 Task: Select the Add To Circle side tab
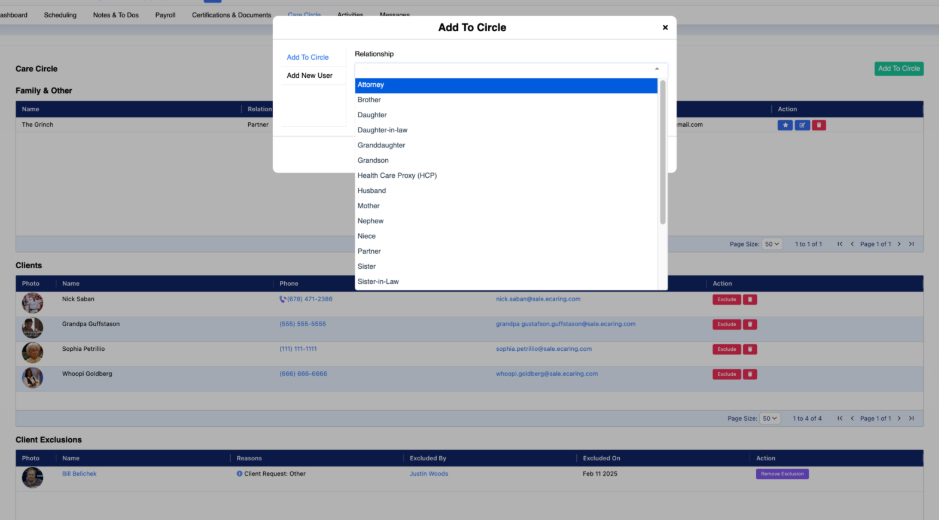click(308, 58)
